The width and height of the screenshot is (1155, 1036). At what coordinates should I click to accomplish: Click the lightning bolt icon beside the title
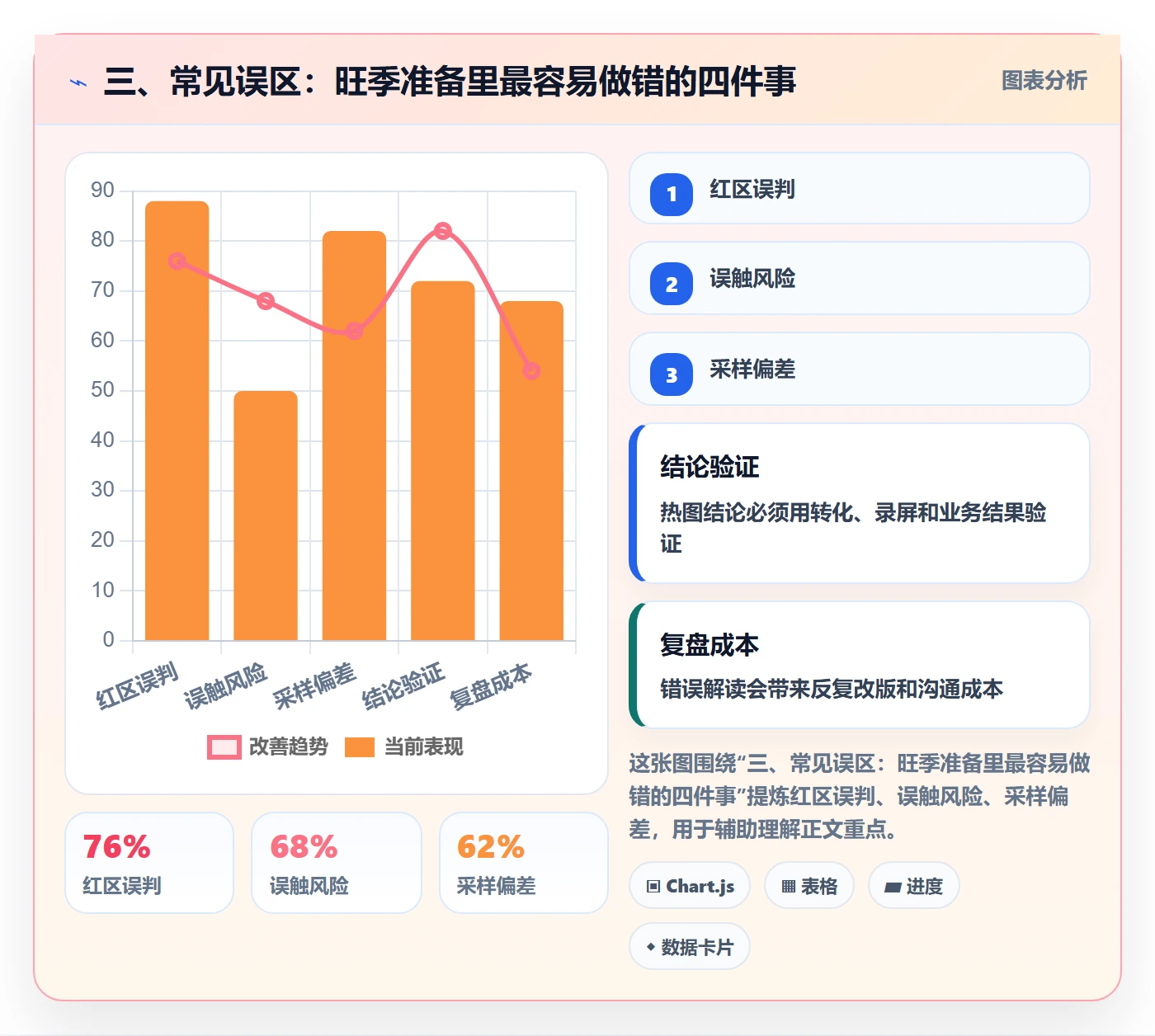click(78, 82)
